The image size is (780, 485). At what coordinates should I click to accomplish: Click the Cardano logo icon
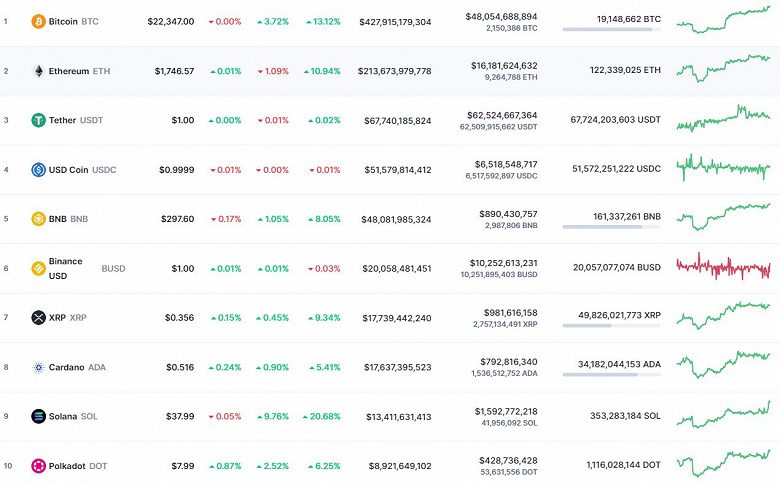point(39,367)
